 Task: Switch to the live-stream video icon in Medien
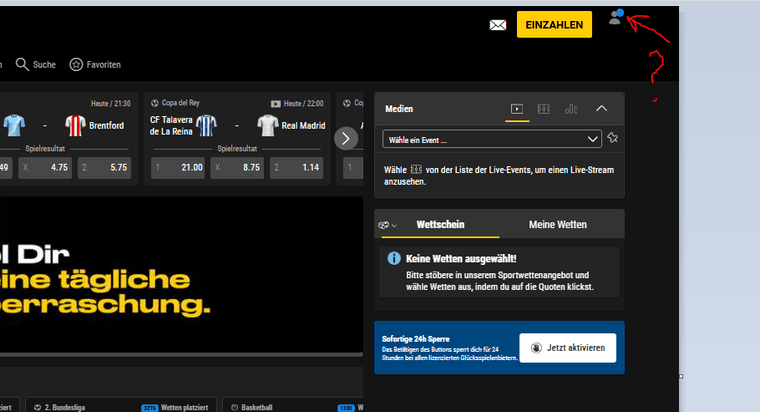517,108
